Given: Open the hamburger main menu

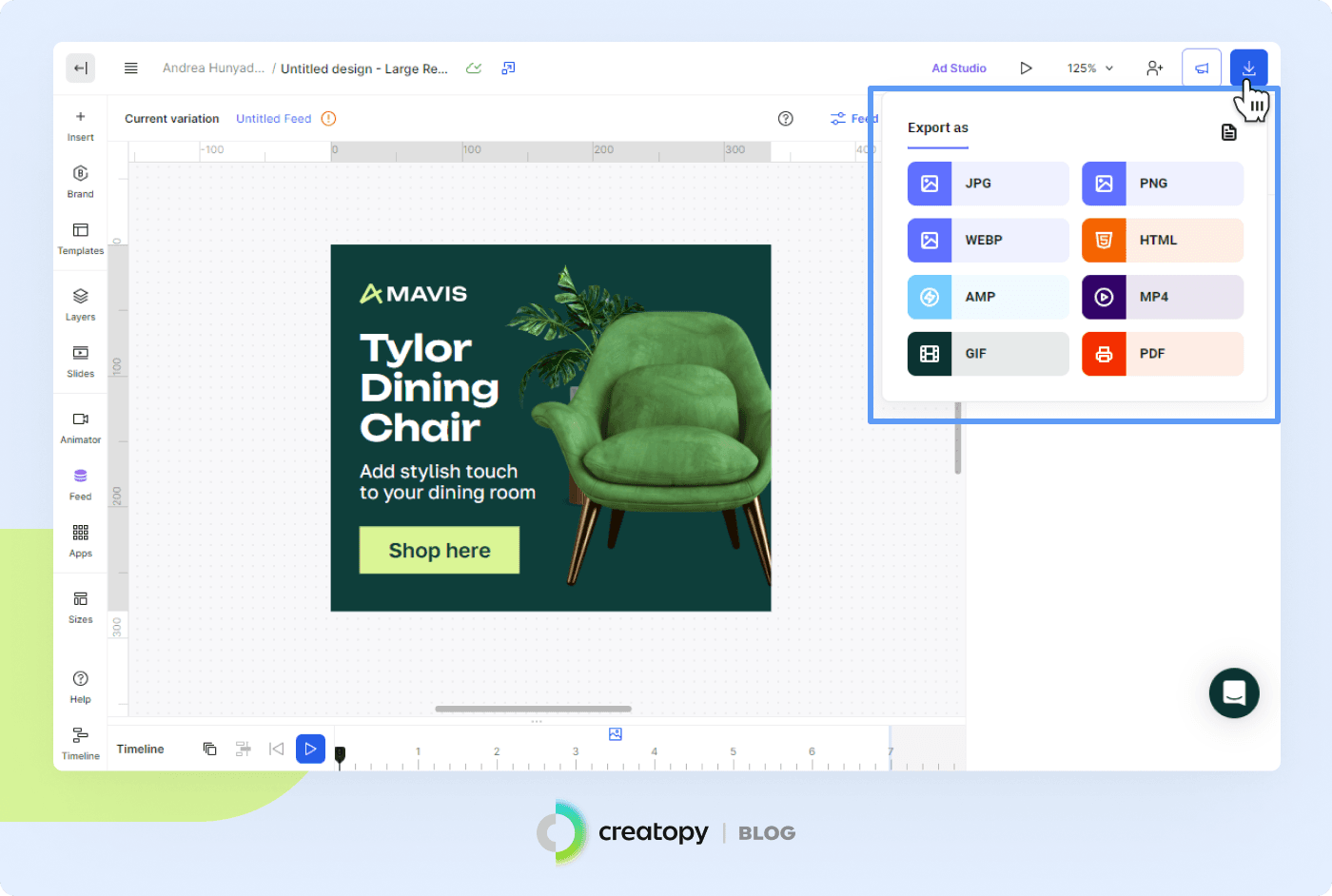Looking at the screenshot, I should pos(131,68).
